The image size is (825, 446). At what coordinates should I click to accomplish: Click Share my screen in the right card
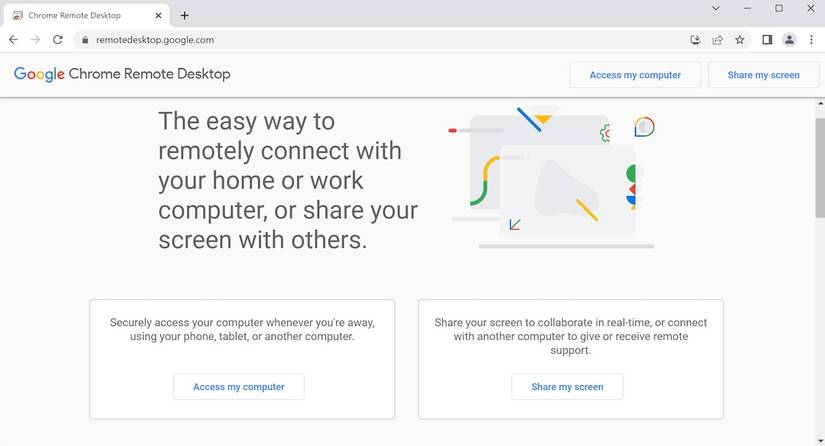click(x=567, y=387)
